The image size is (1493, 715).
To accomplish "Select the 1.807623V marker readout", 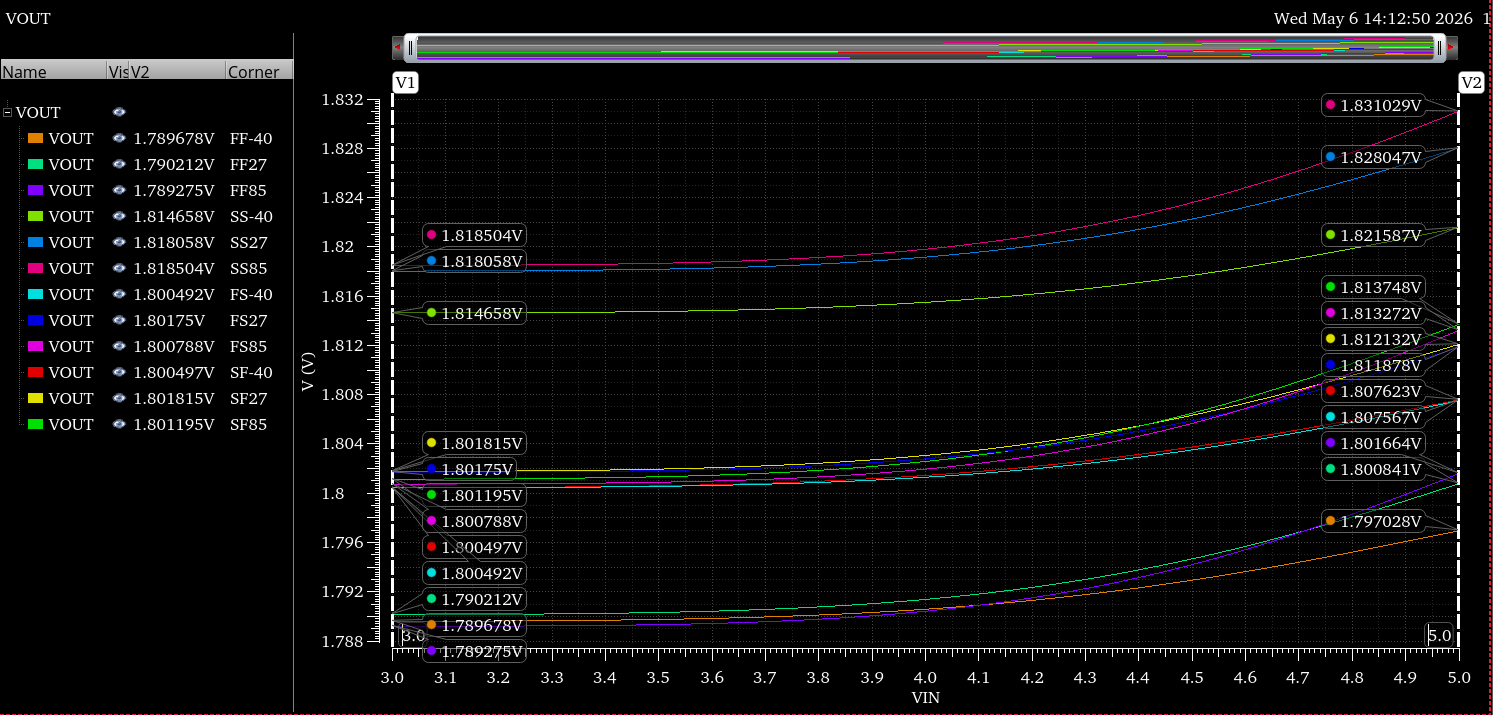I will pyautogui.click(x=1372, y=391).
